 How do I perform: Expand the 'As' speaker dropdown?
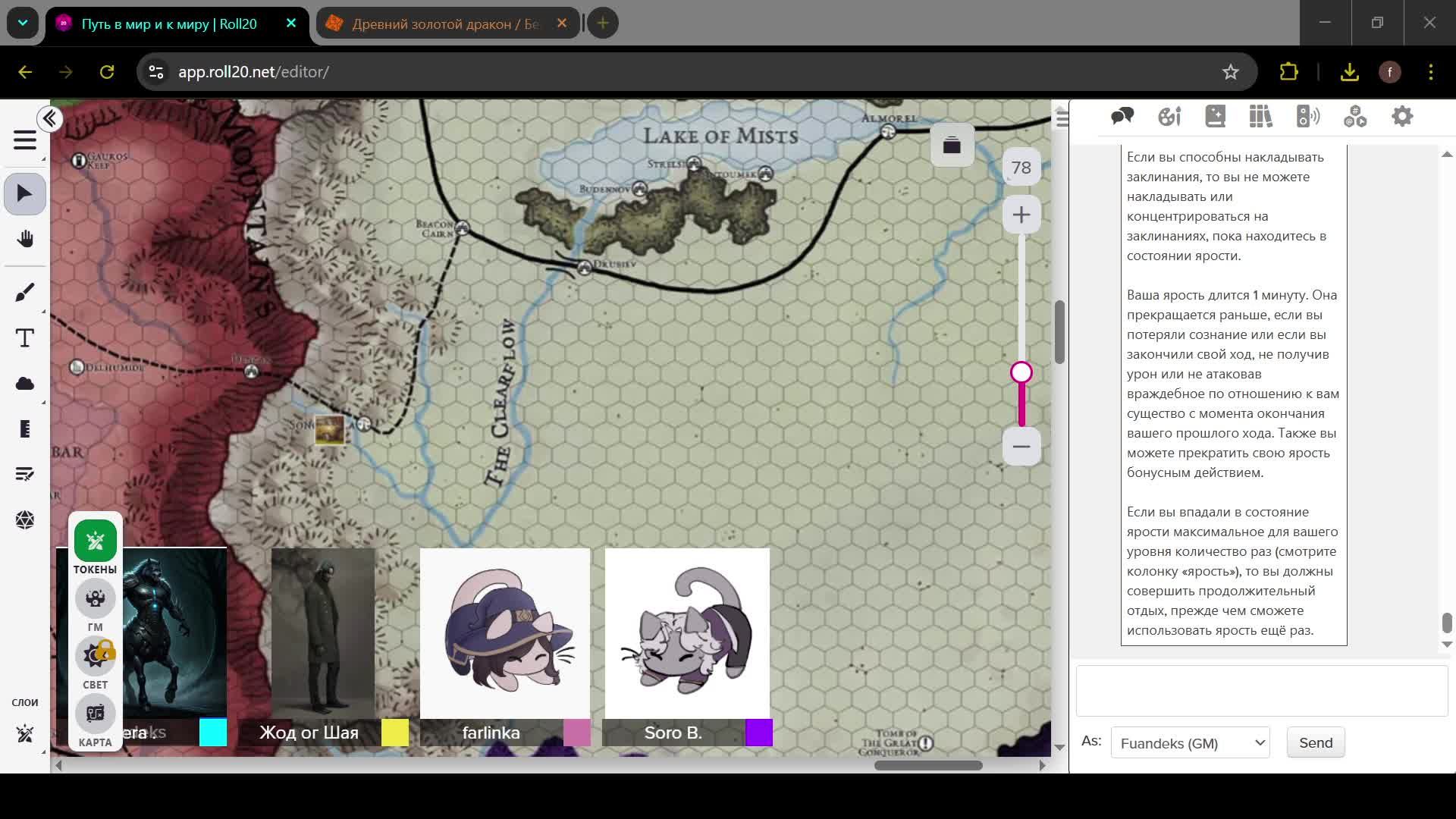pyautogui.click(x=1190, y=743)
